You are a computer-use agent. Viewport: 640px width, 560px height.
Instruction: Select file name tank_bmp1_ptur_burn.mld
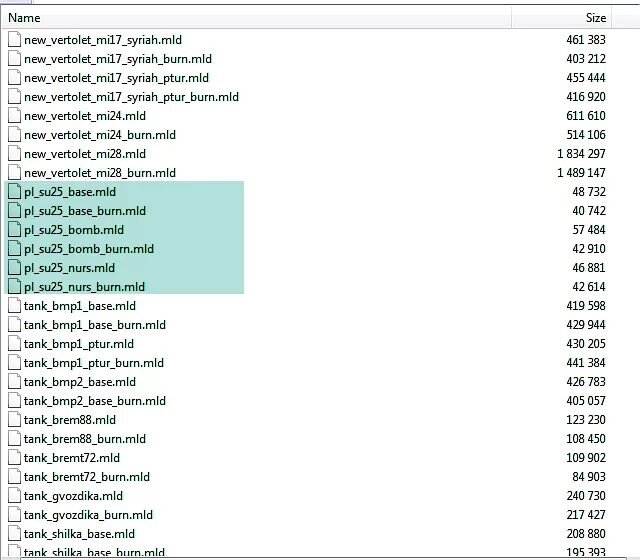tap(94, 363)
